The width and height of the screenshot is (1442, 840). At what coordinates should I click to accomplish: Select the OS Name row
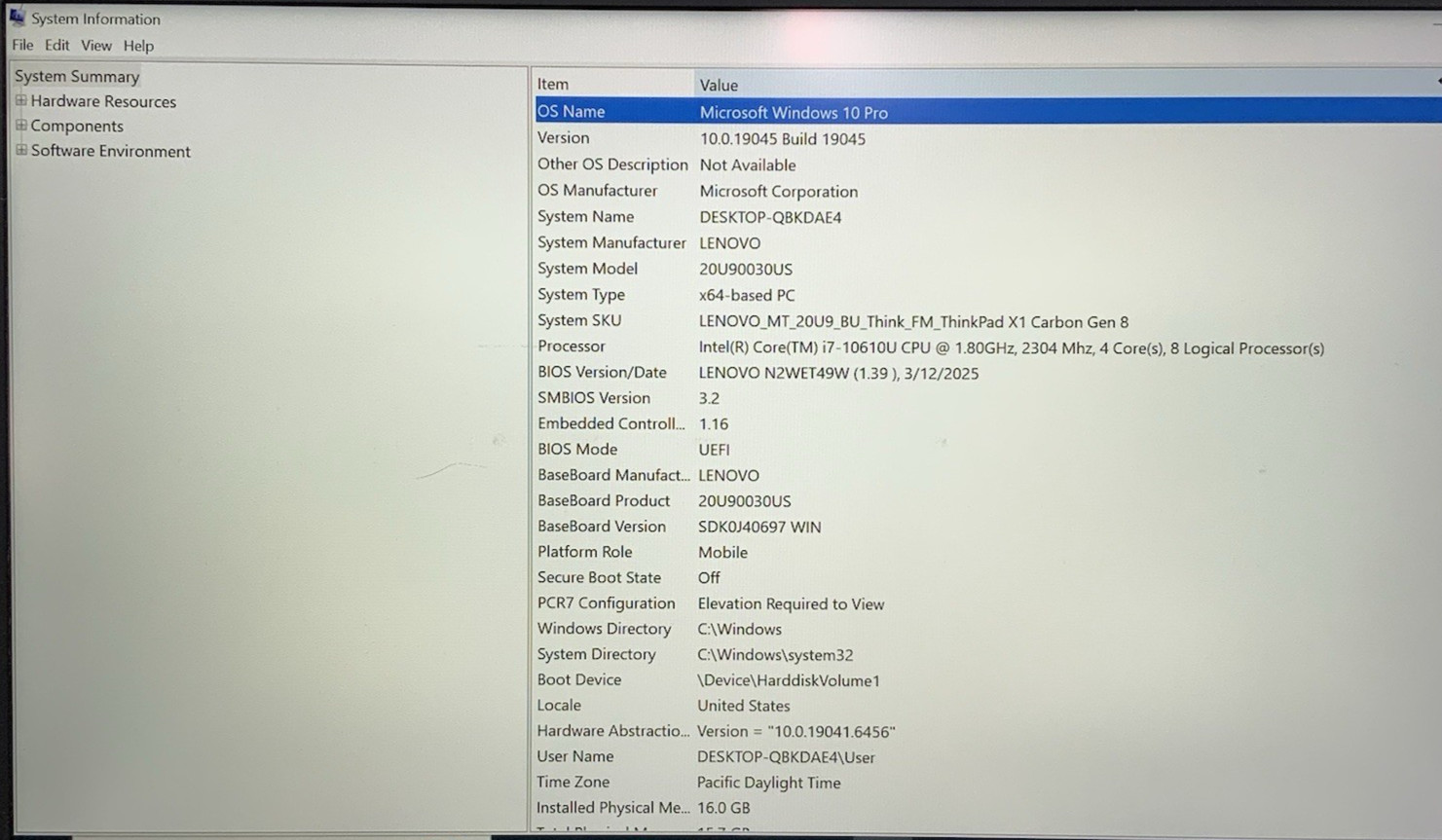click(x=987, y=112)
